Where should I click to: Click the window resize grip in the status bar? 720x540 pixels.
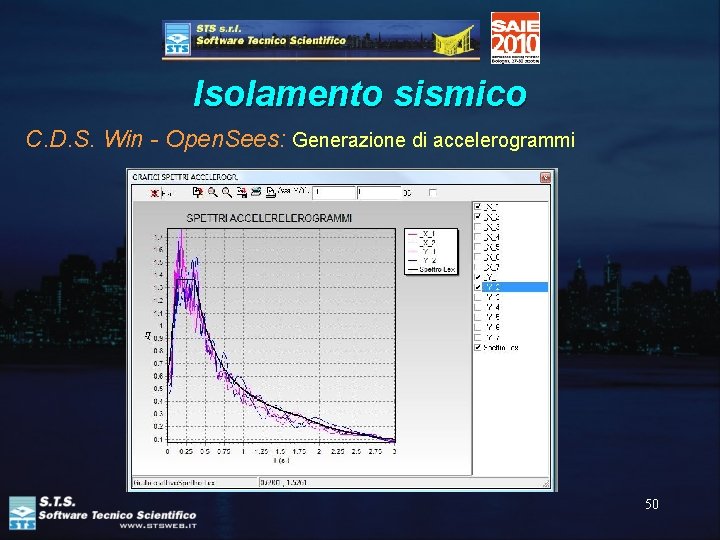point(546,483)
